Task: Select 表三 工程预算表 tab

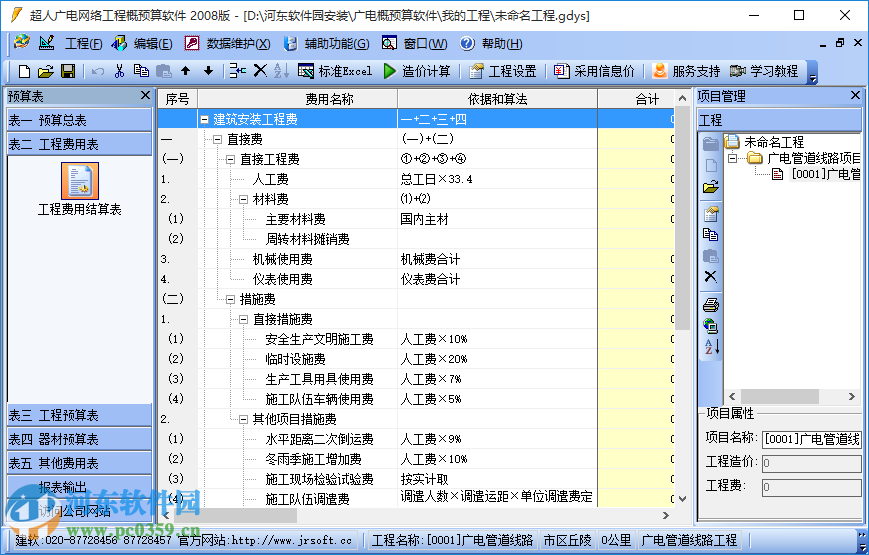Action: coord(79,415)
